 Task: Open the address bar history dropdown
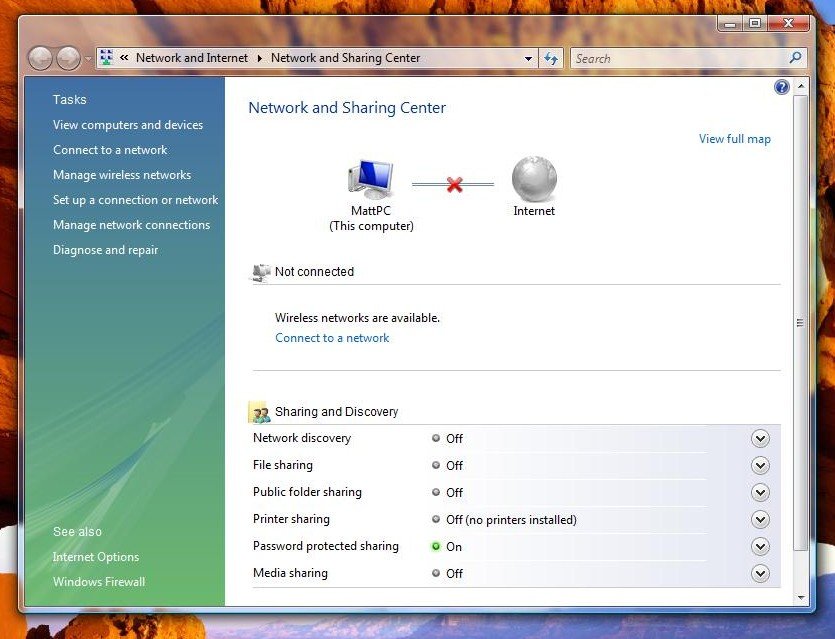tap(528, 59)
